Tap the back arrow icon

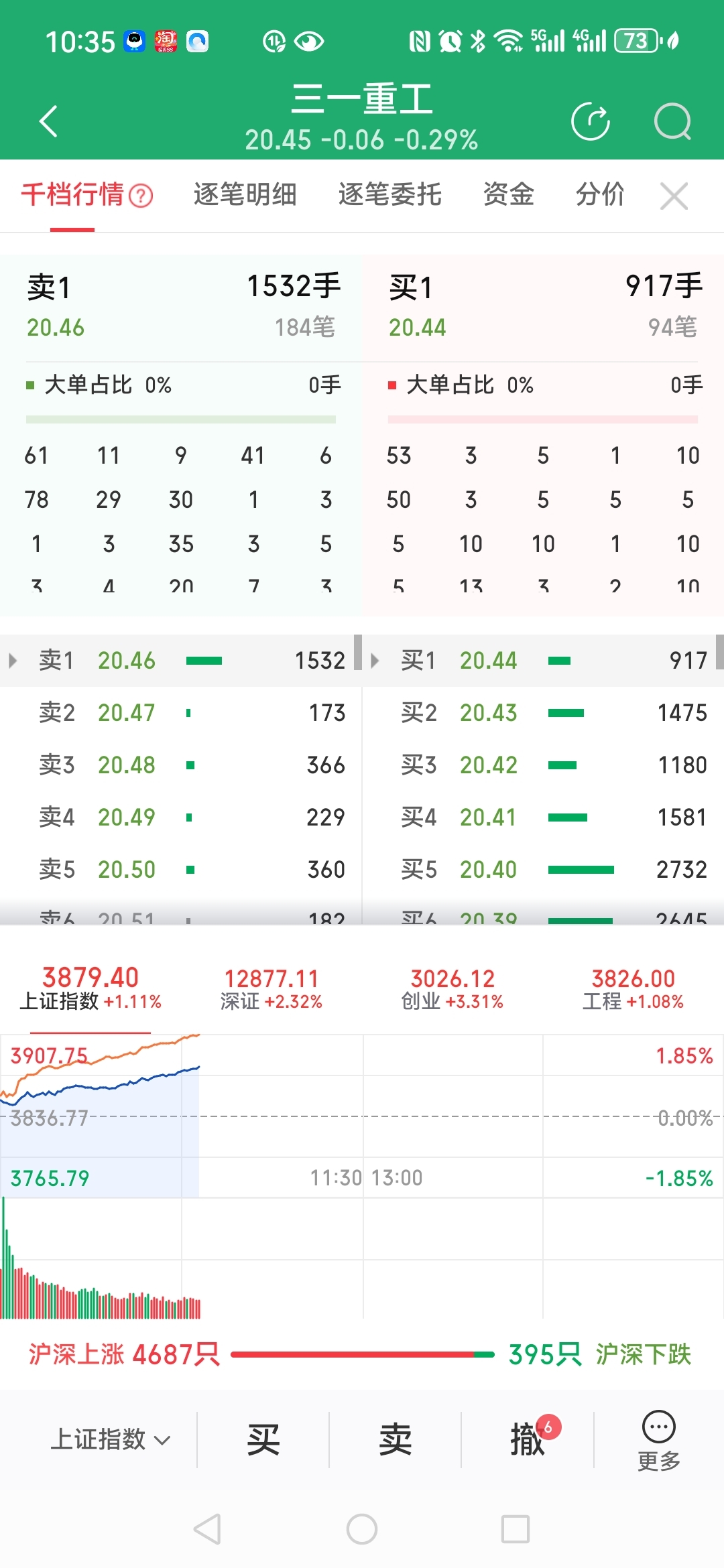[x=48, y=121]
